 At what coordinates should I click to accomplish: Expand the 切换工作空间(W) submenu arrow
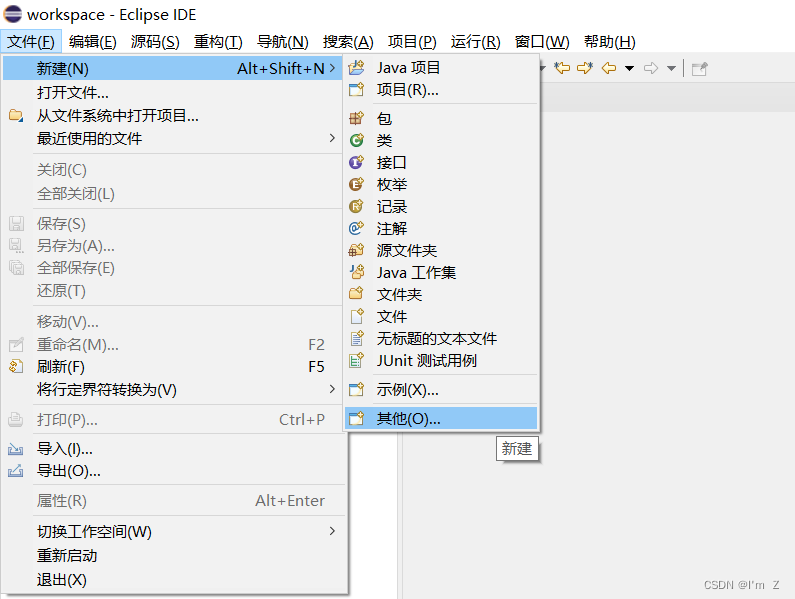(x=332, y=531)
